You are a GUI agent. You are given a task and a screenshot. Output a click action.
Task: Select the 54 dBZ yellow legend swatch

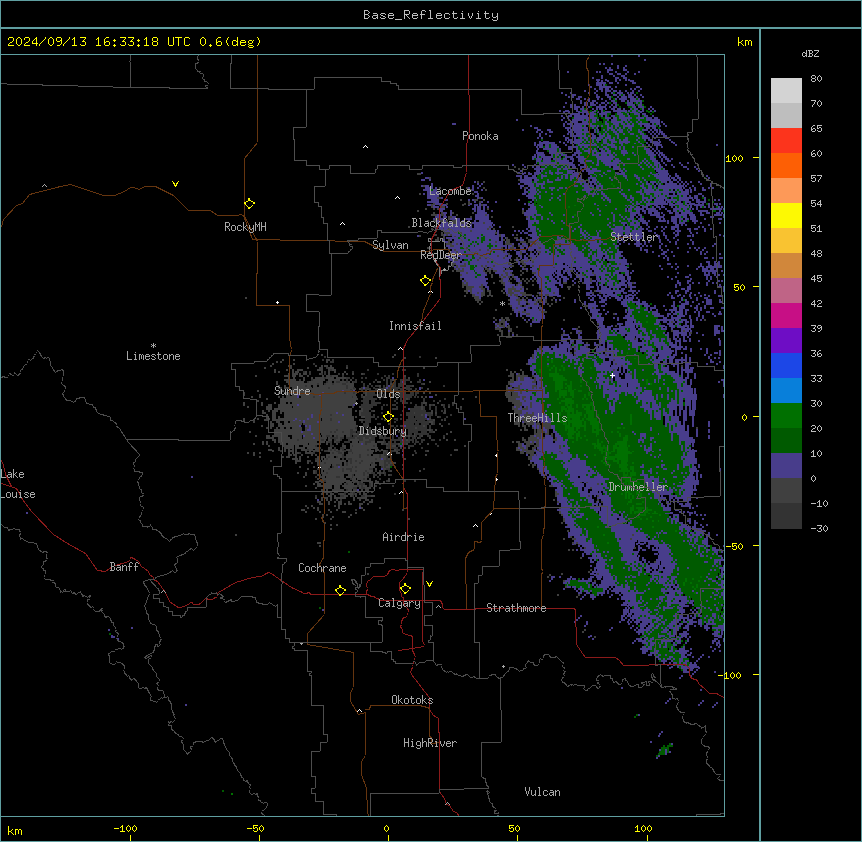tap(786, 215)
